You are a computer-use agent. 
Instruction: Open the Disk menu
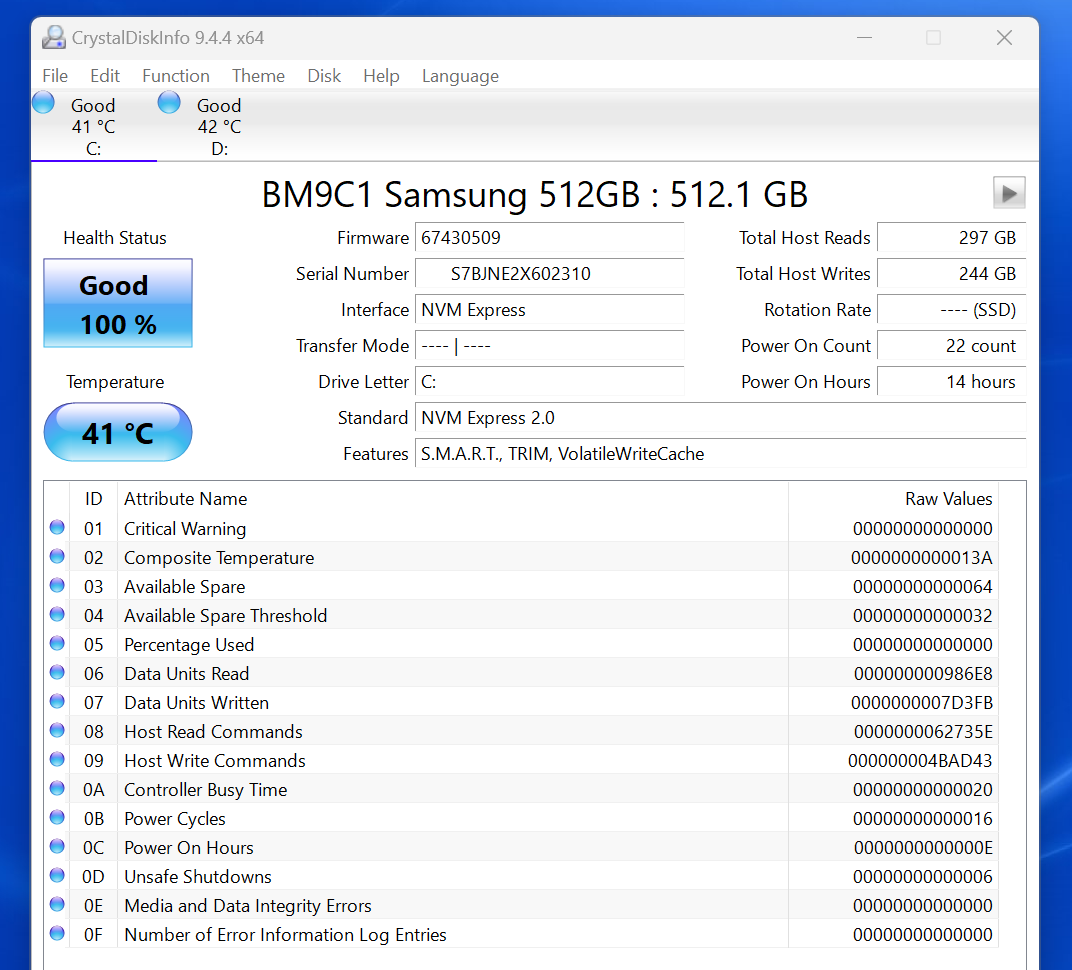324,76
